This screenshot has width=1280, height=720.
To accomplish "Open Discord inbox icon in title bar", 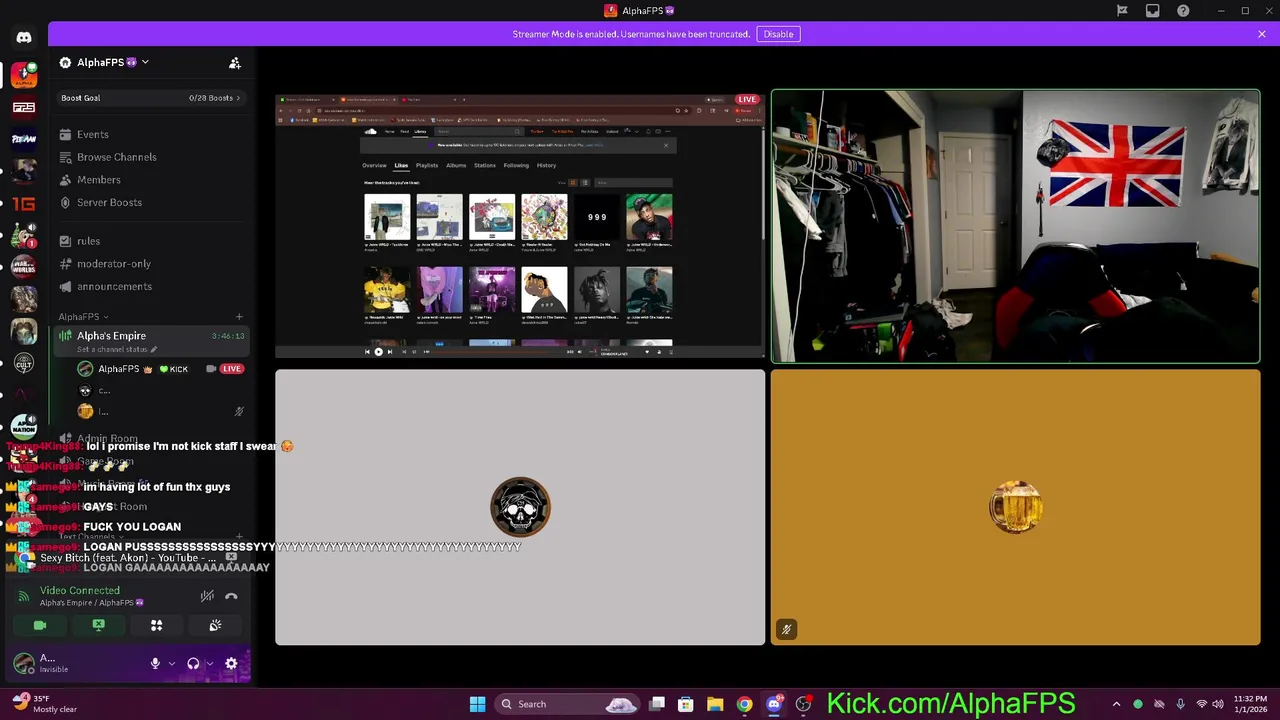I will (x=1153, y=11).
